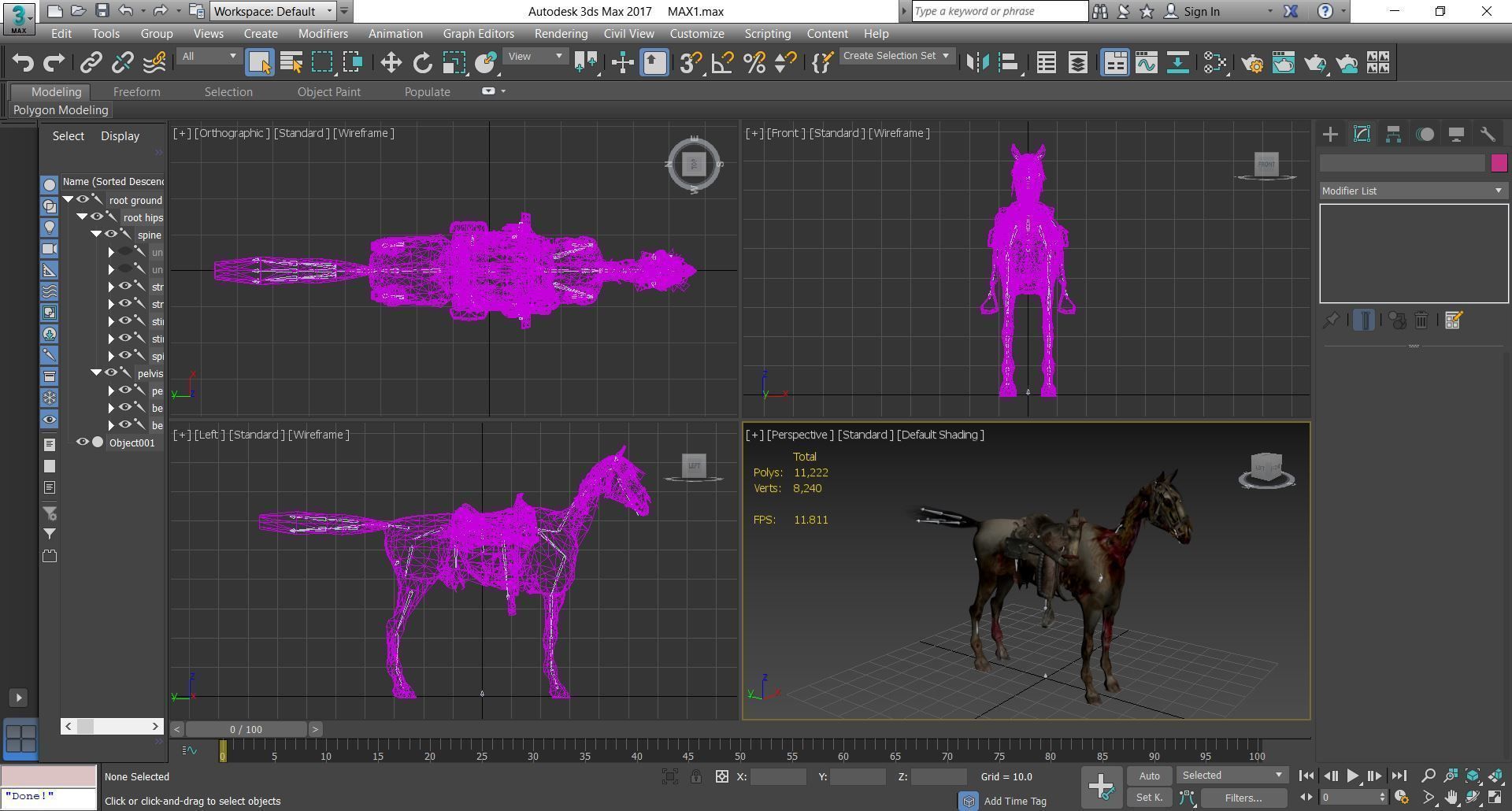This screenshot has width=1512, height=811.
Task: Open the Graph Editors menu
Action: [478, 34]
